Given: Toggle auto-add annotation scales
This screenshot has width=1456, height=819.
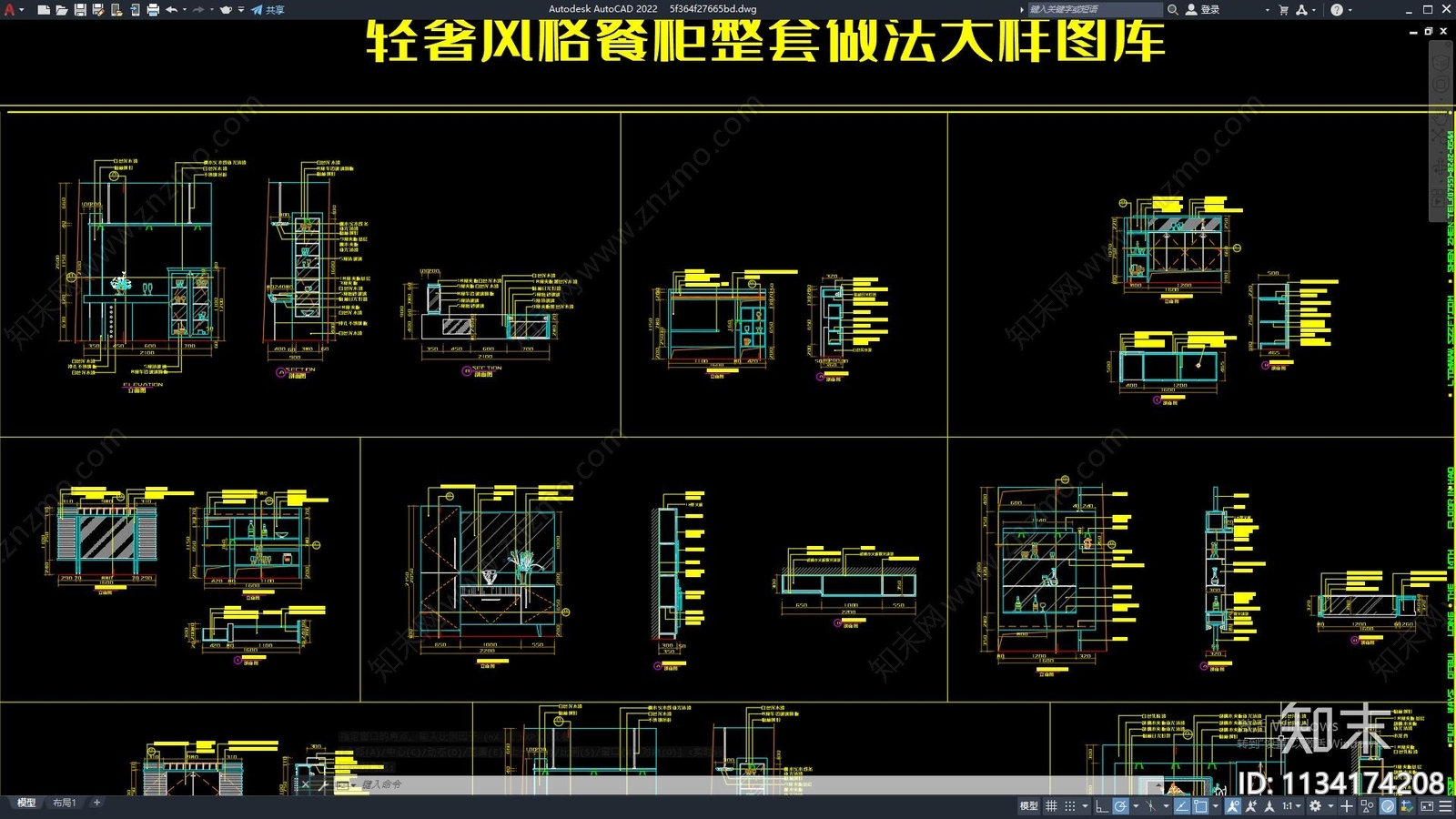Looking at the screenshot, I should coord(1251,806).
